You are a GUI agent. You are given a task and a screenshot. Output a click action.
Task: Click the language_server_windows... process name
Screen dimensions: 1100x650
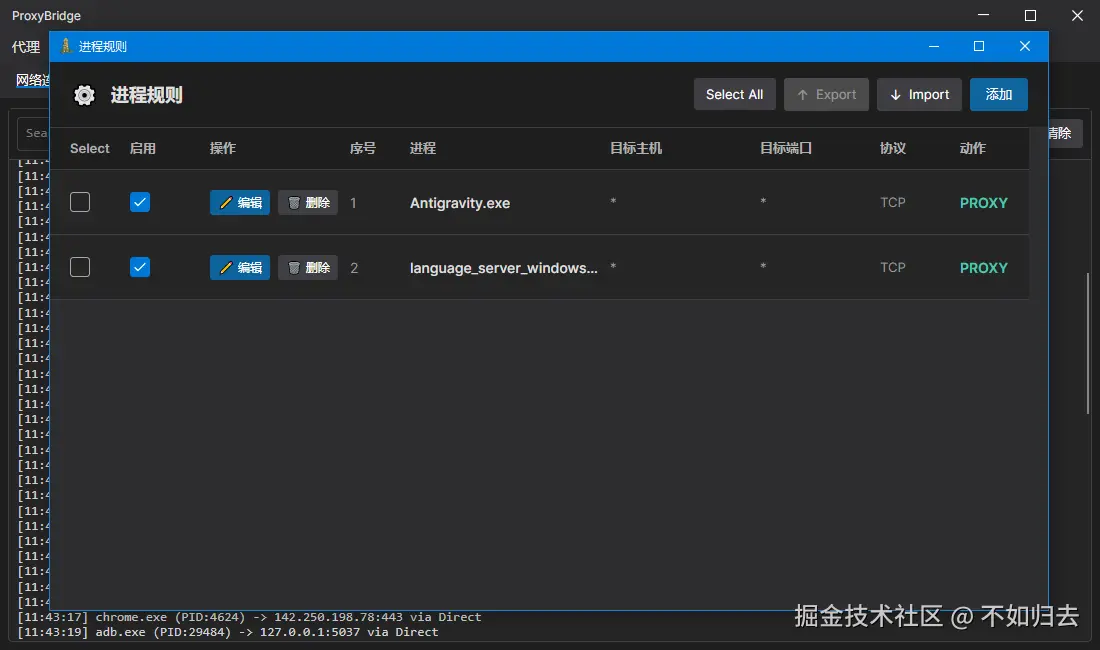(504, 268)
